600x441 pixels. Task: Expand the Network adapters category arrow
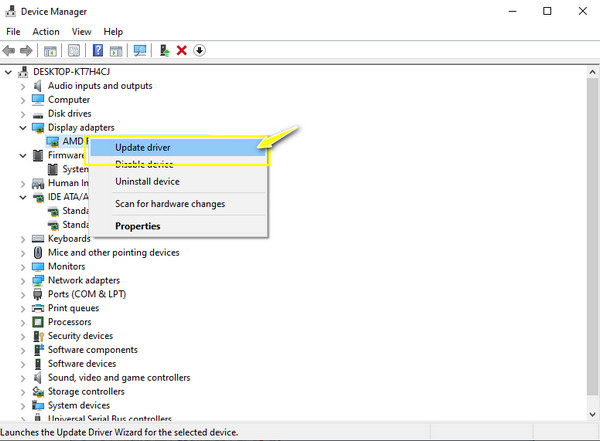tap(23, 281)
